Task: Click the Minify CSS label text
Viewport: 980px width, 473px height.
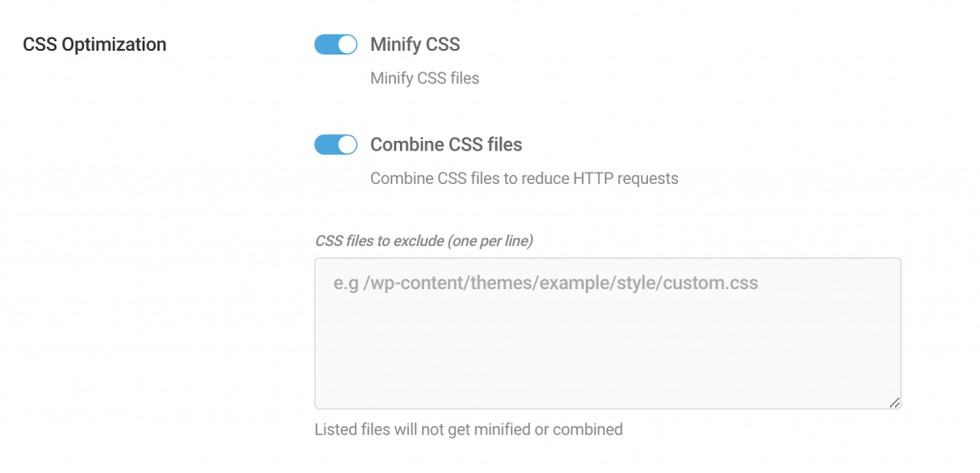Action: coord(415,44)
